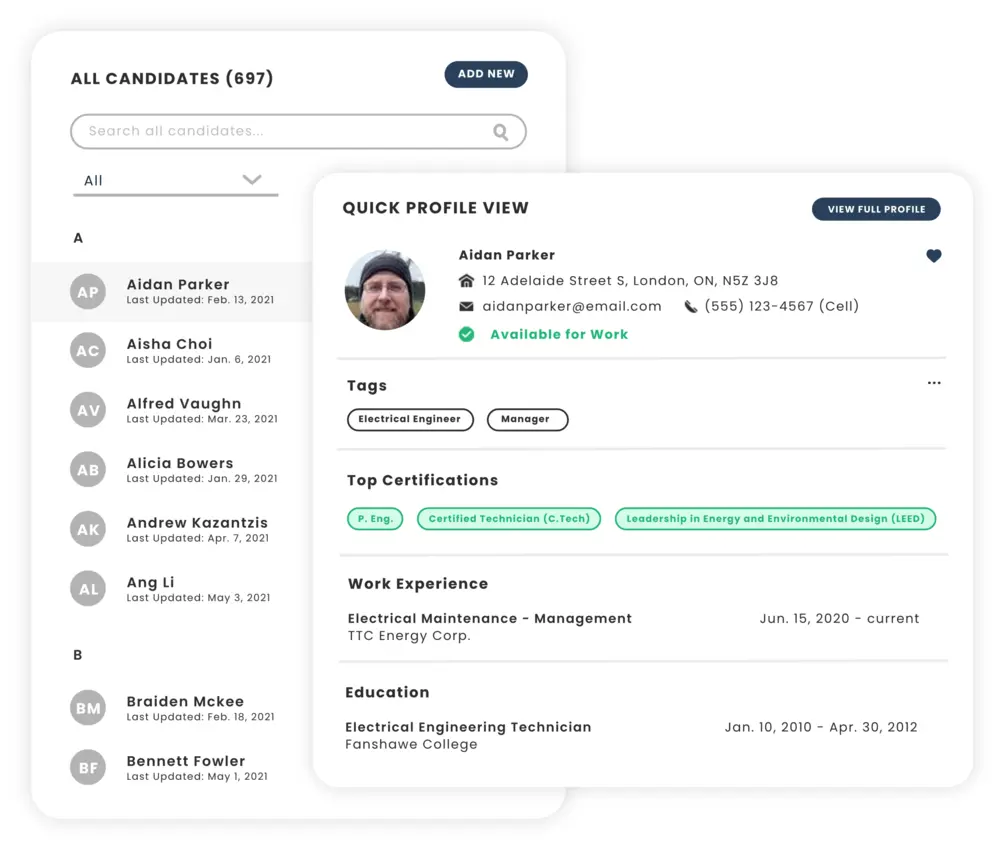
Task: Open Ang Li's candidate name
Action: tap(151, 583)
